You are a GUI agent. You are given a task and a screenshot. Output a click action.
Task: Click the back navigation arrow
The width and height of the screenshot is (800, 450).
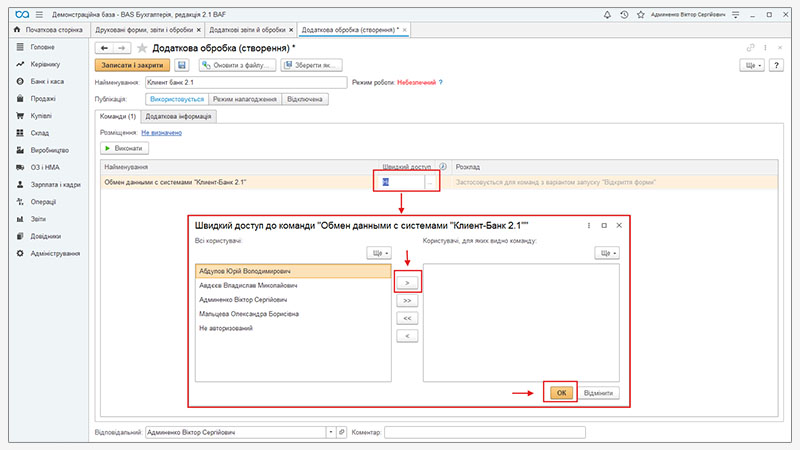tap(104, 48)
